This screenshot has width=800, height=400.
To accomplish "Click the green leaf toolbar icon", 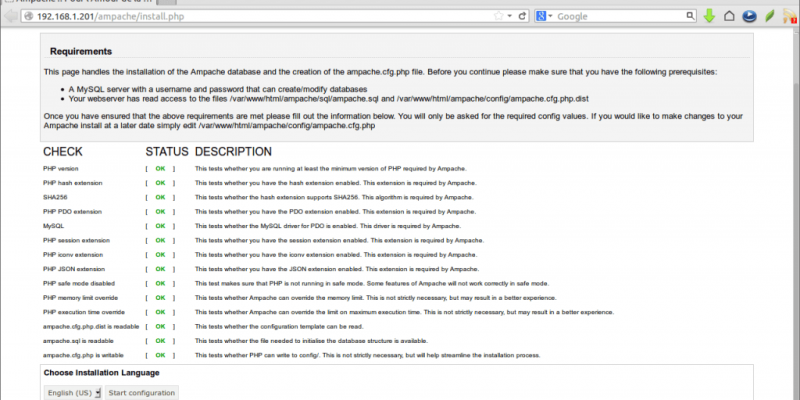I will click(x=770, y=16).
